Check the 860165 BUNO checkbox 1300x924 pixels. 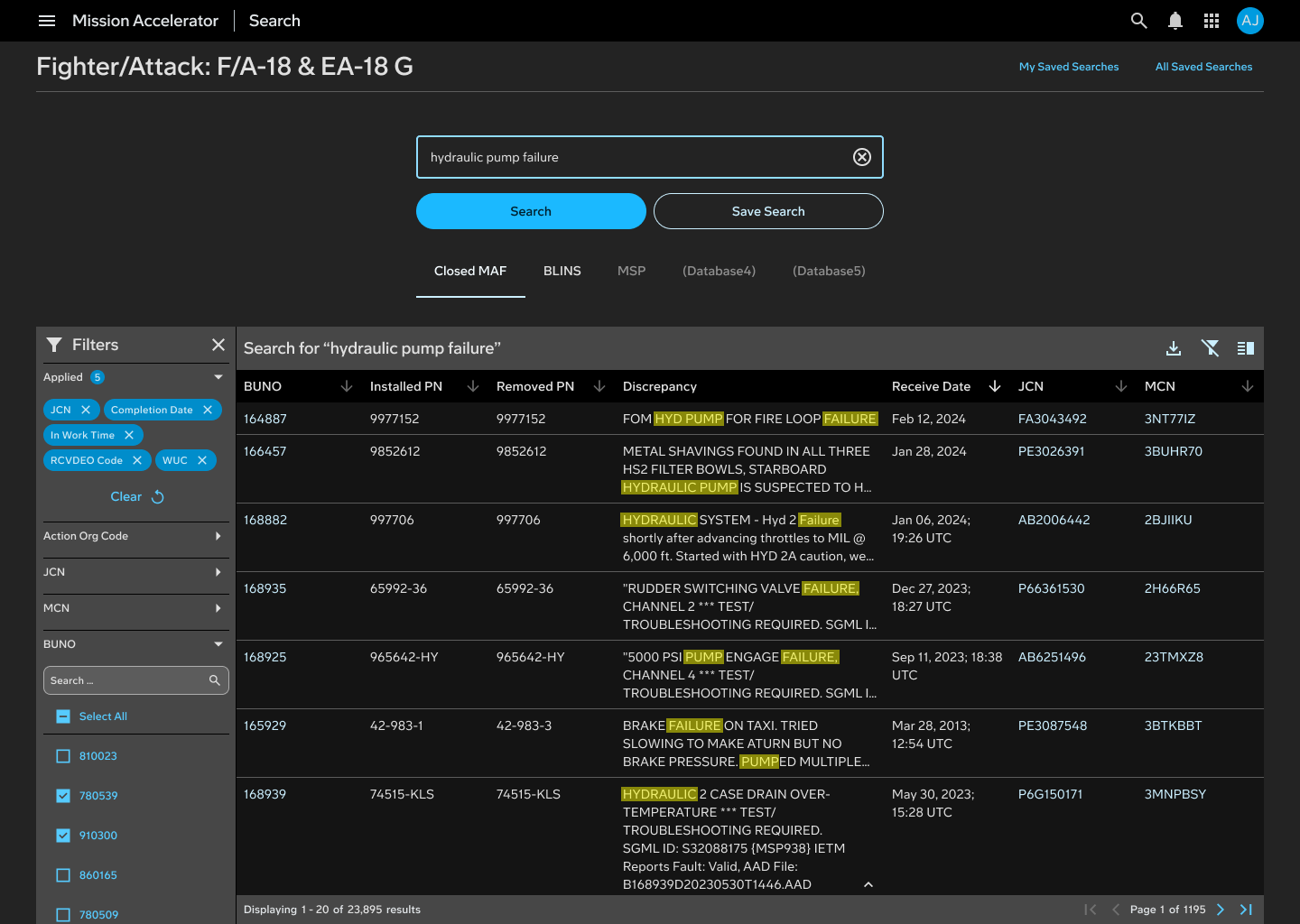[x=63, y=875]
